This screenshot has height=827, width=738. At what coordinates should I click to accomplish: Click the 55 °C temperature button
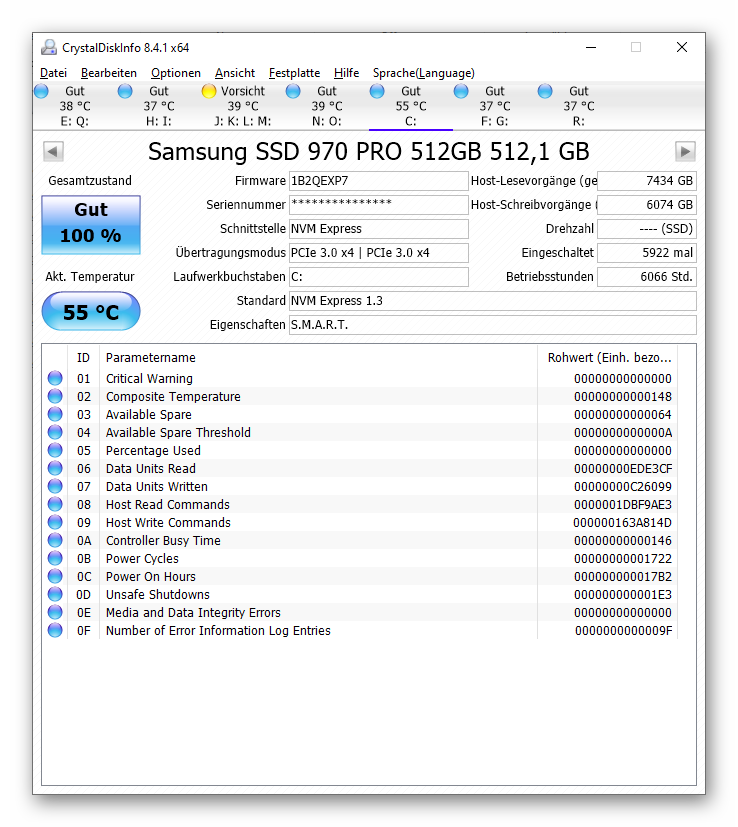coord(91,311)
